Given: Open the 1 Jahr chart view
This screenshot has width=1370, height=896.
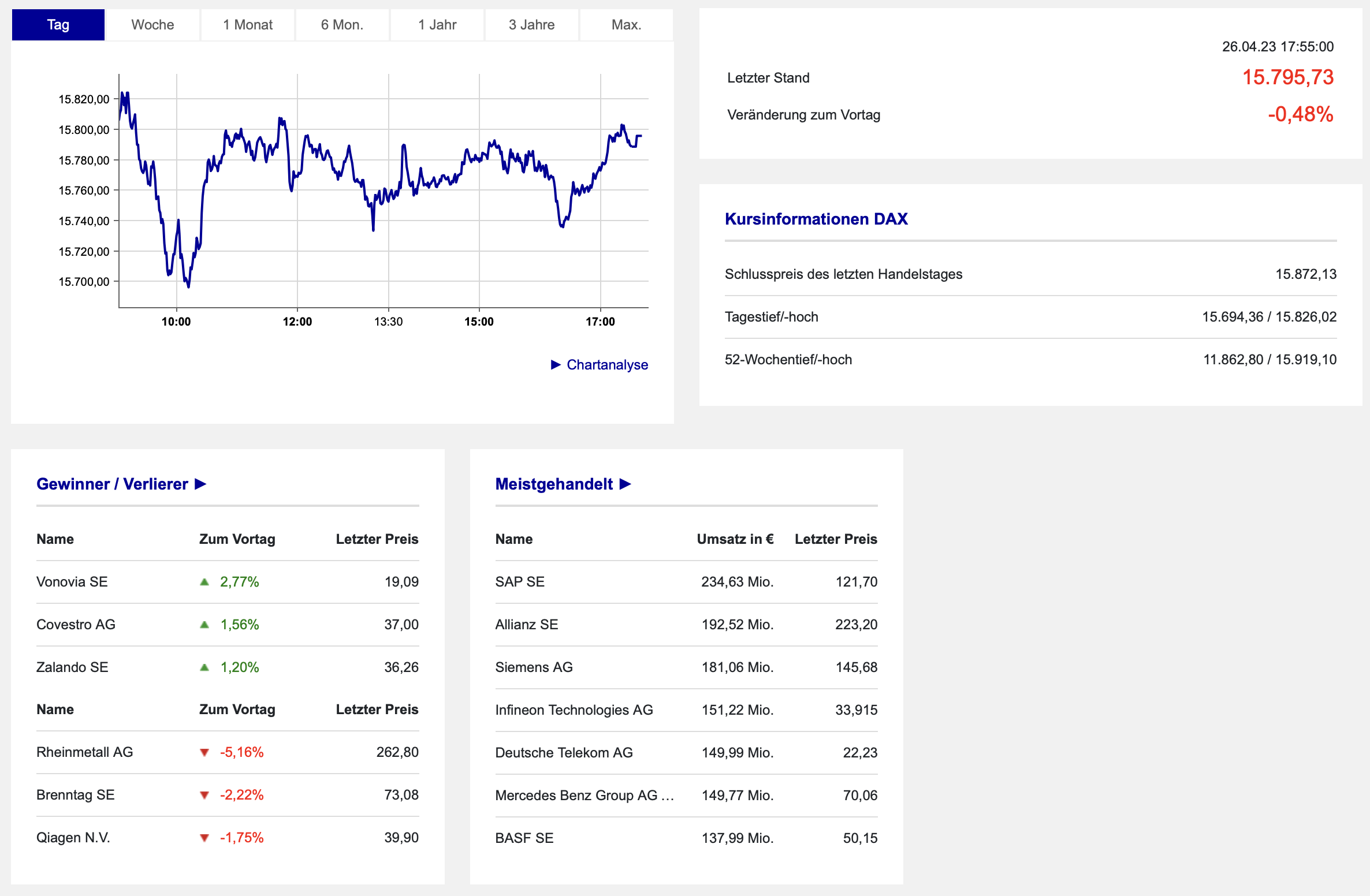Looking at the screenshot, I should tap(437, 25).
